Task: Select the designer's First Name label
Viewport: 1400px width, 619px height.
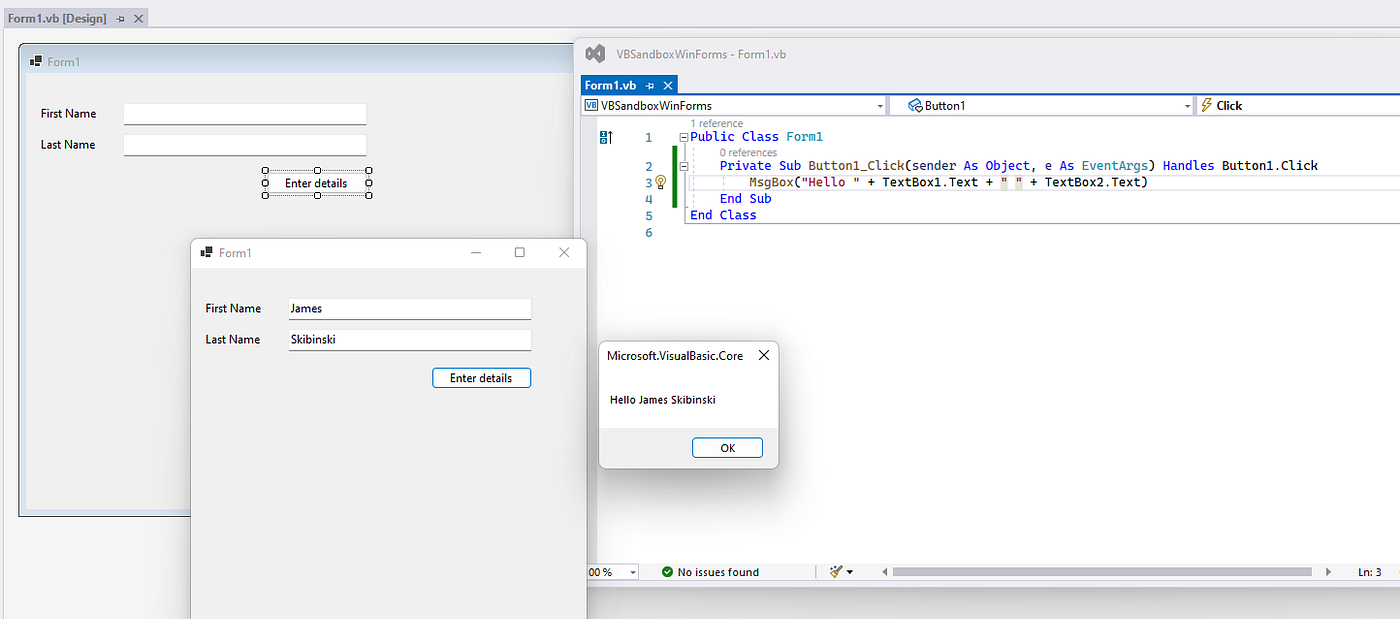Action: coord(68,114)
